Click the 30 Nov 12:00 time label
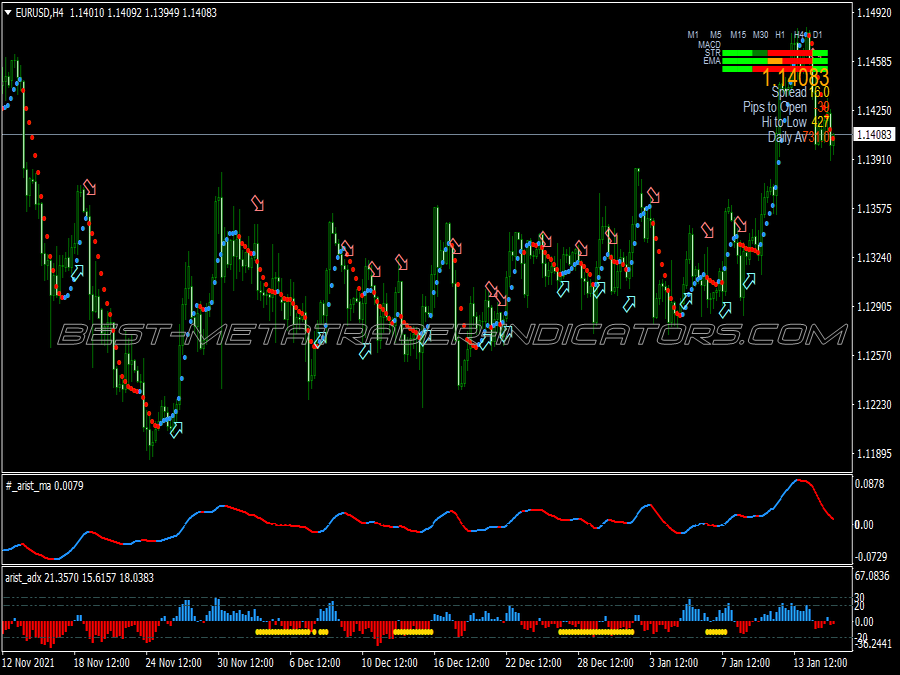The image size is (900, 675). (245, 662)
